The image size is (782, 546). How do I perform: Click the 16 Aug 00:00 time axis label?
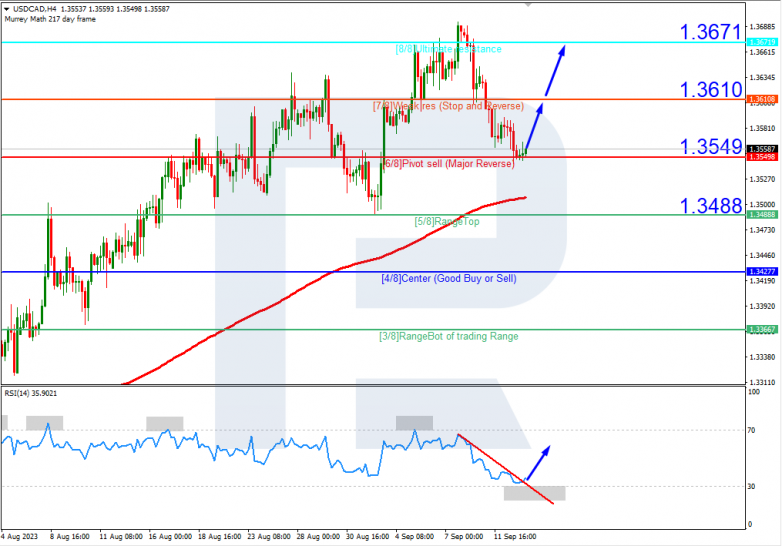[x=170, y=537]
